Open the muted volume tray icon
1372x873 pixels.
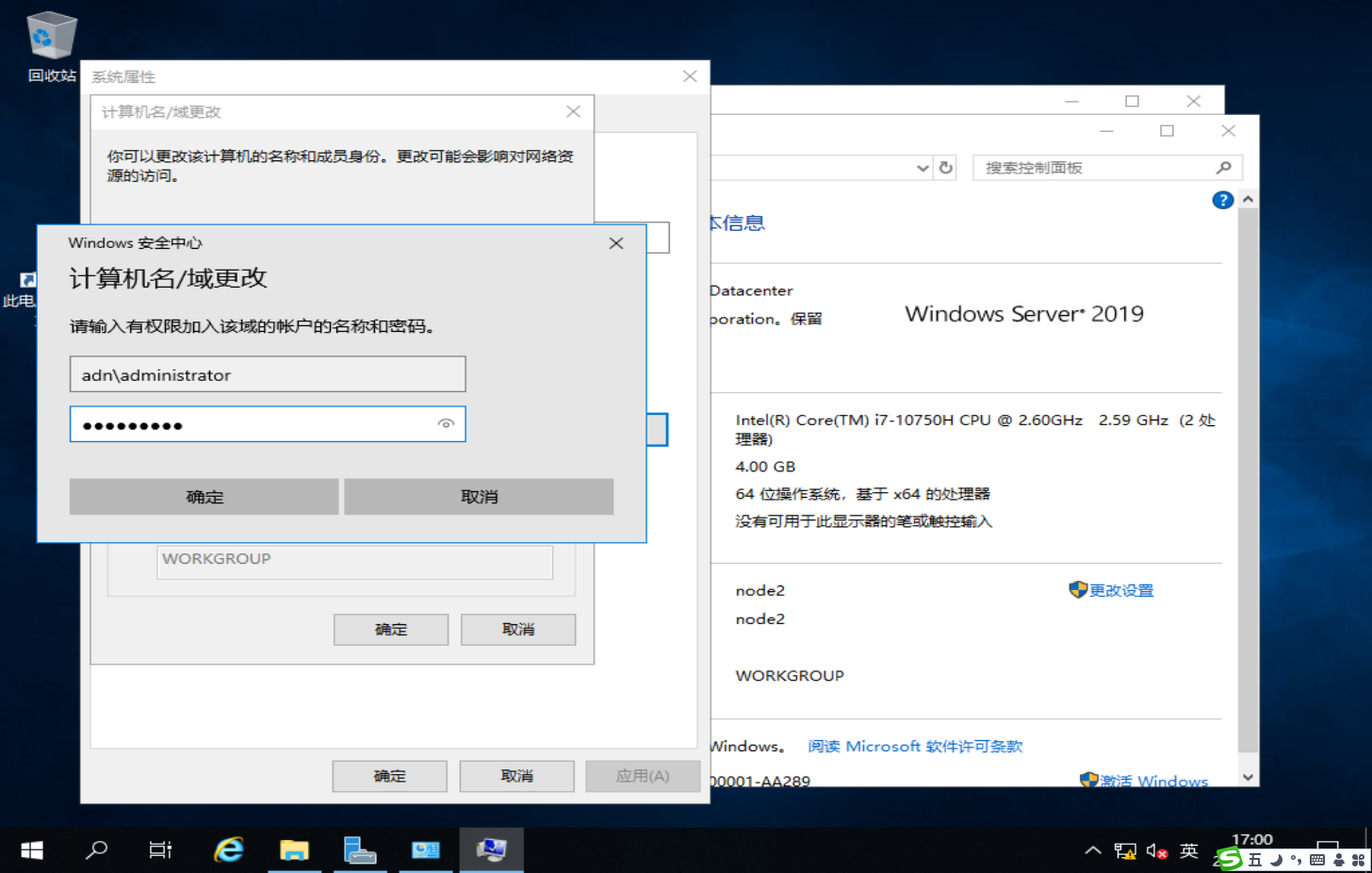point(1157,850)
